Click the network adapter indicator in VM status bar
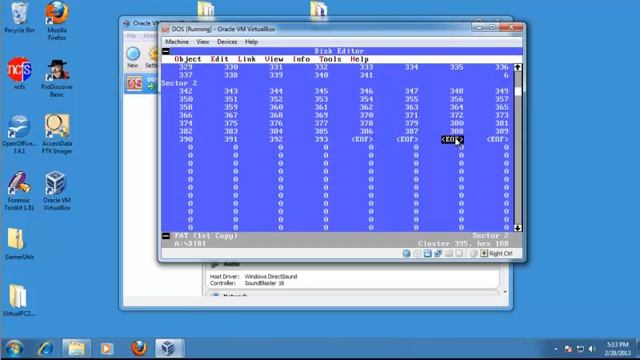 [438, 253]
